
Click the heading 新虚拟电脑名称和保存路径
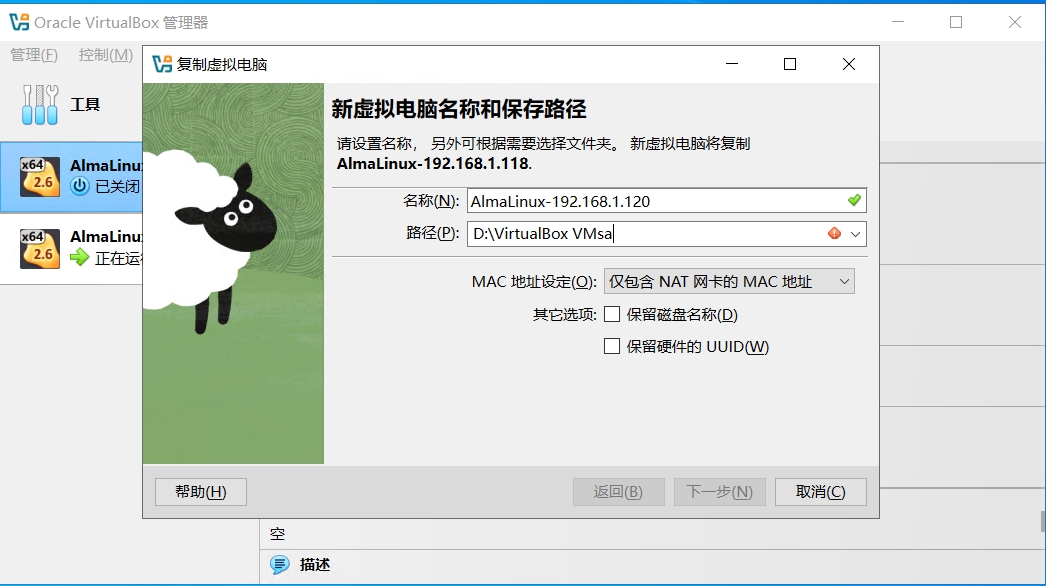pyautogui.click(x=459, y=109)
